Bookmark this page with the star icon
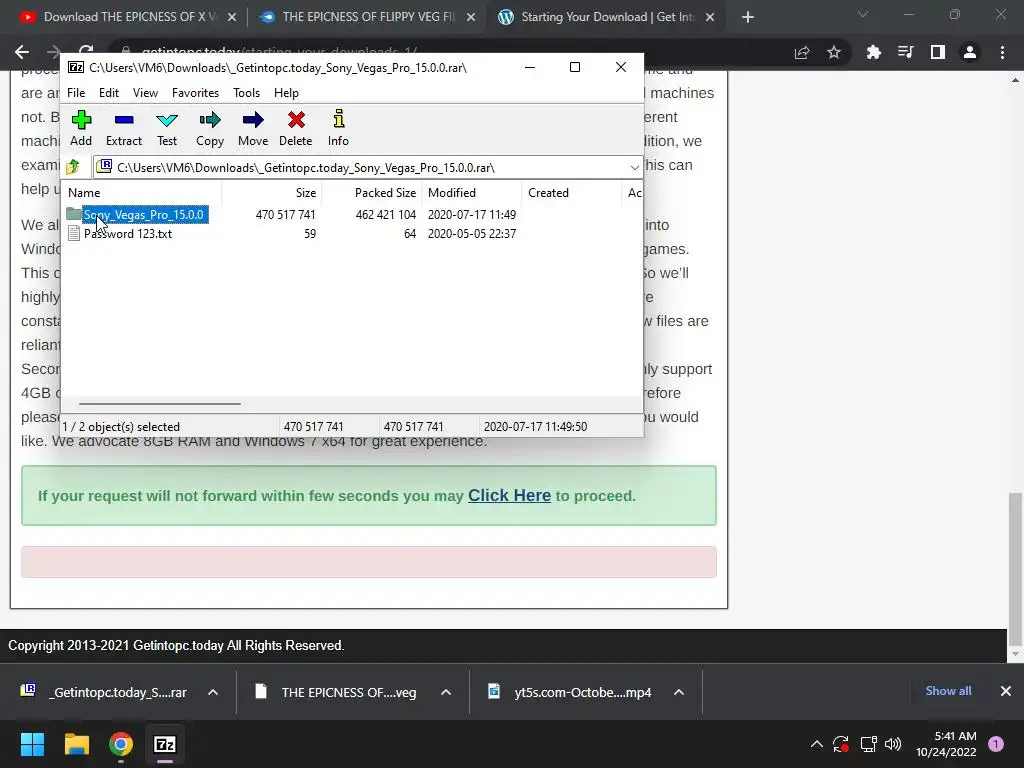 pos(834,52)
